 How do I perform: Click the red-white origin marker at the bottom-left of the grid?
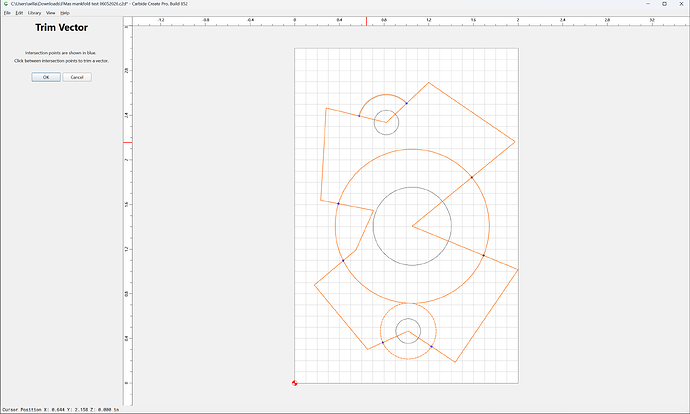[294, 383]
